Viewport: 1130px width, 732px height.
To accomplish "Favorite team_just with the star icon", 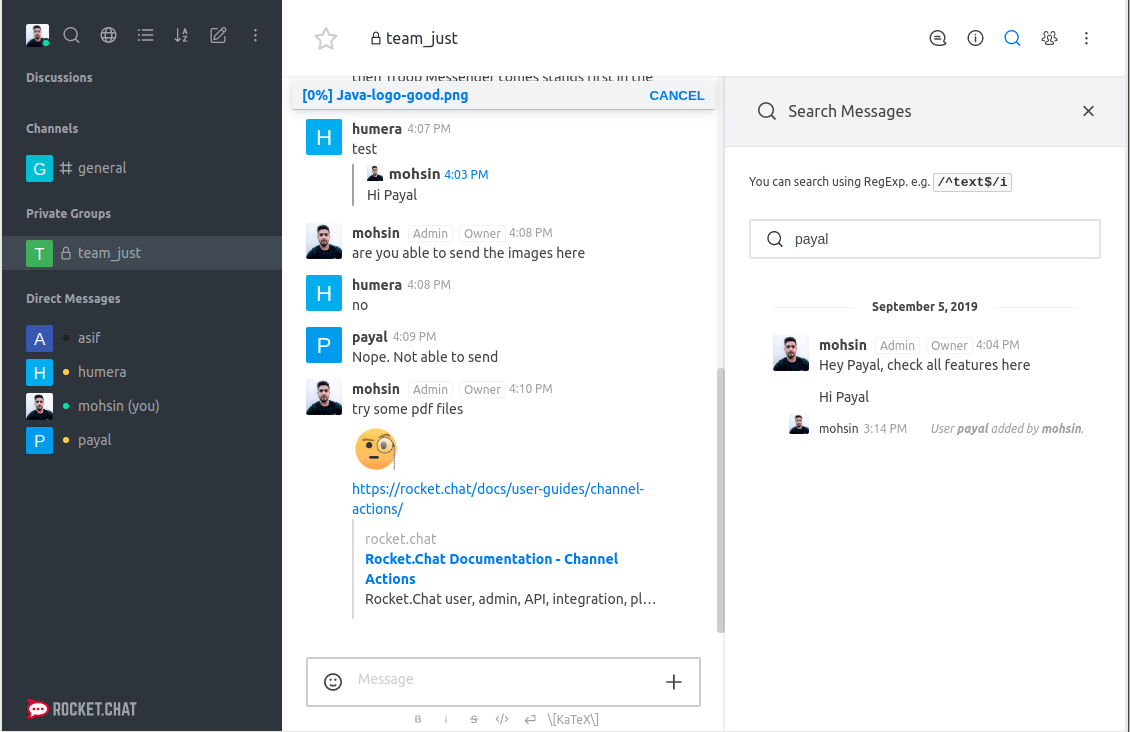I will 326,39.
